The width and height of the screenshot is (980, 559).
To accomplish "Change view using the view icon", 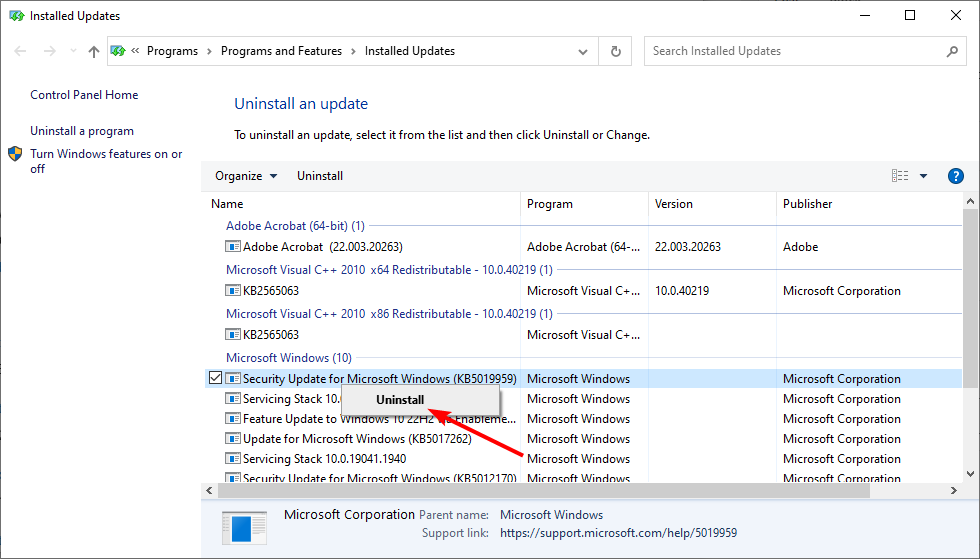I will pyautogui.click(x=900, y=176).
